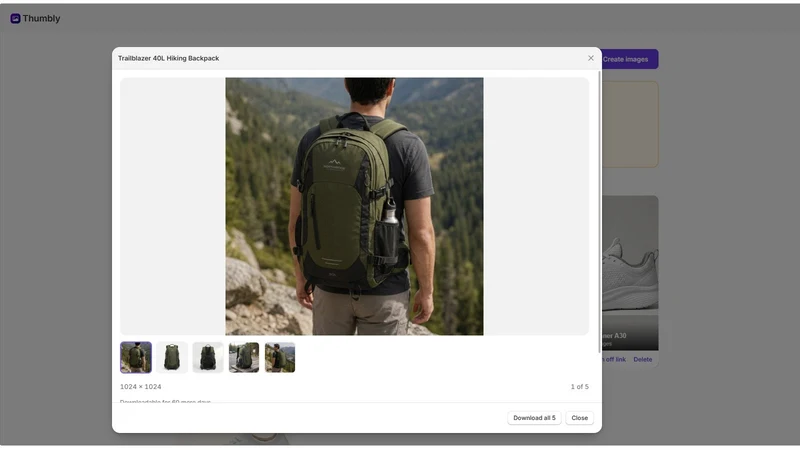Click the Thumbly brand name text
Image resolution: width=800 pixels, height=450 pixels.
[x=41, y=18]
